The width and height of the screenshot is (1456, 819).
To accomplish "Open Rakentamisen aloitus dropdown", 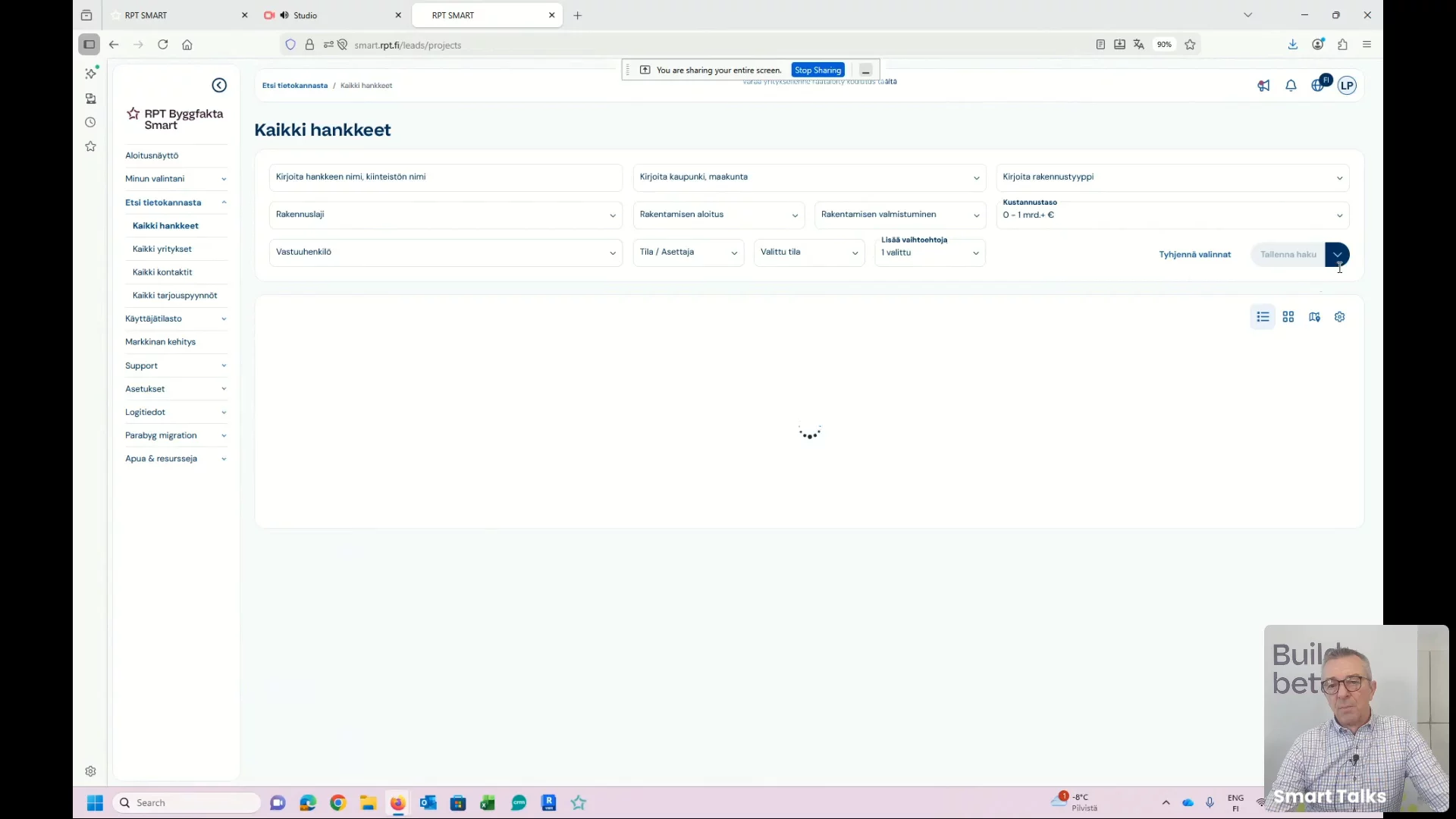I will click(x=718, y=215).
